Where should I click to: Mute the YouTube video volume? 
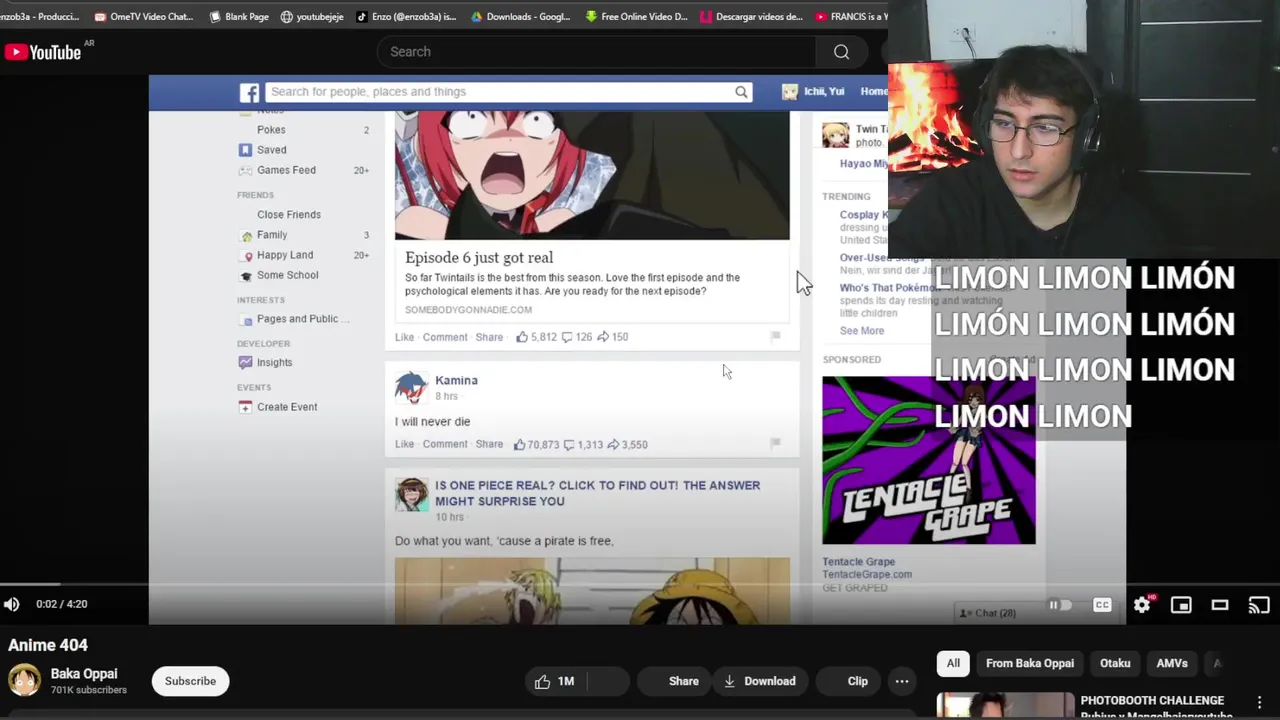[11, 604]
